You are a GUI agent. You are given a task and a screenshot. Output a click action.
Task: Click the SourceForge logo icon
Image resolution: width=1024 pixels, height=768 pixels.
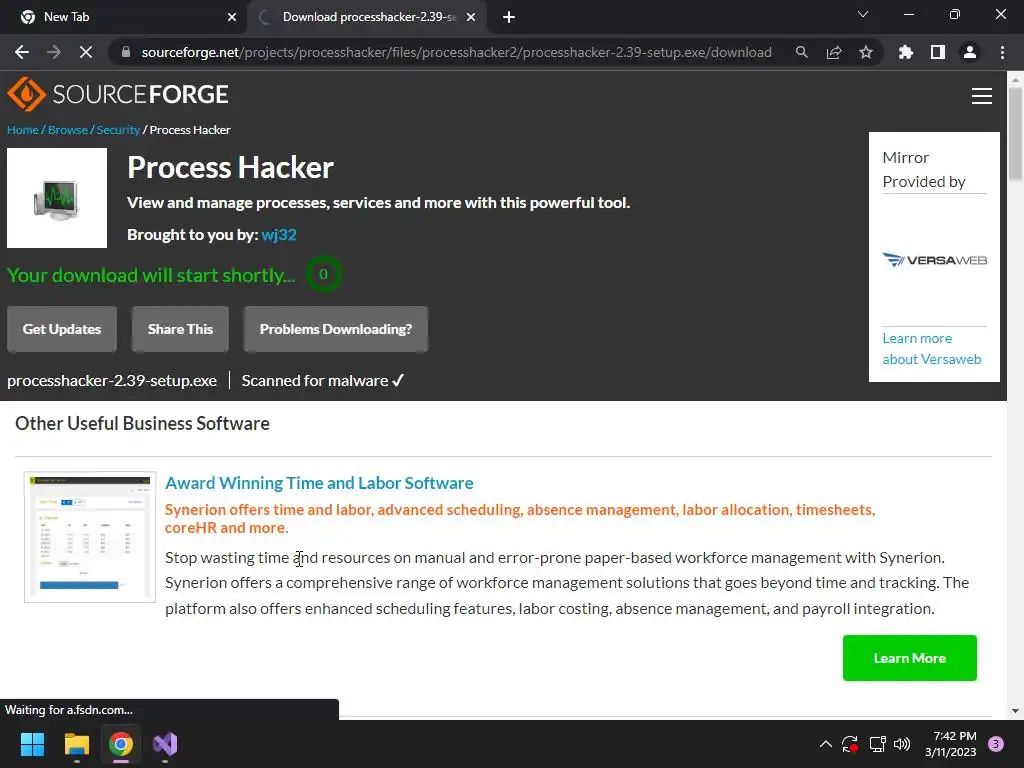[x=26, y=94]
